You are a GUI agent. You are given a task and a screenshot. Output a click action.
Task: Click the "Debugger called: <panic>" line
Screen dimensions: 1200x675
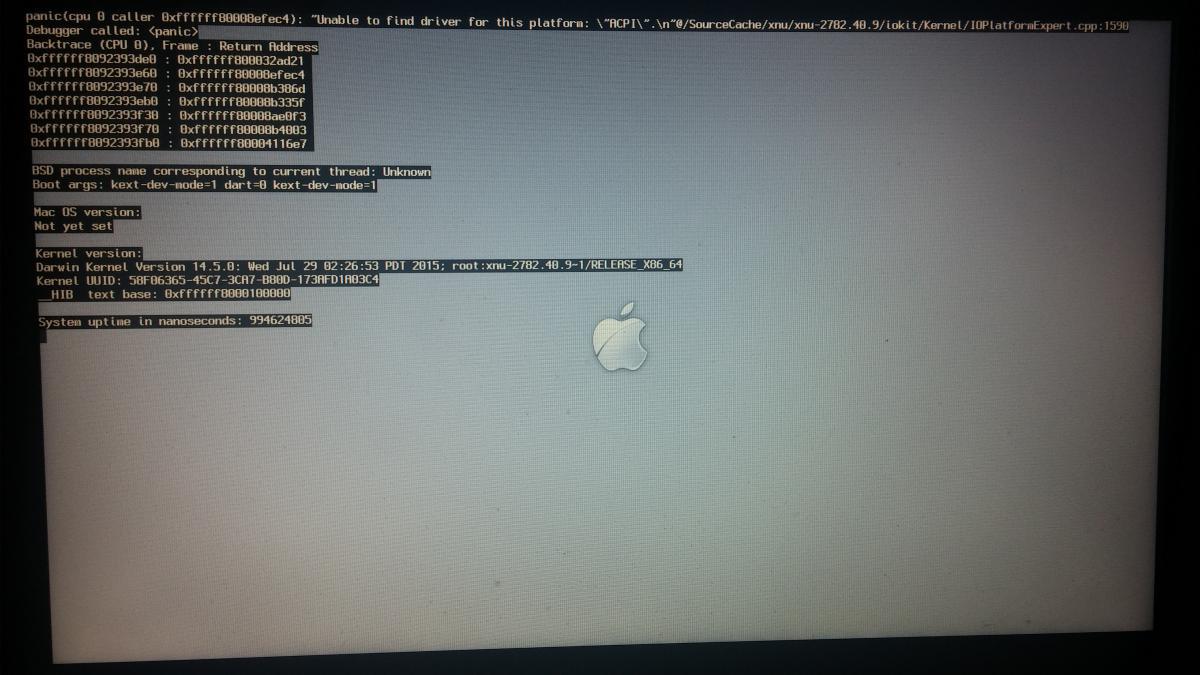pos(112,33)
